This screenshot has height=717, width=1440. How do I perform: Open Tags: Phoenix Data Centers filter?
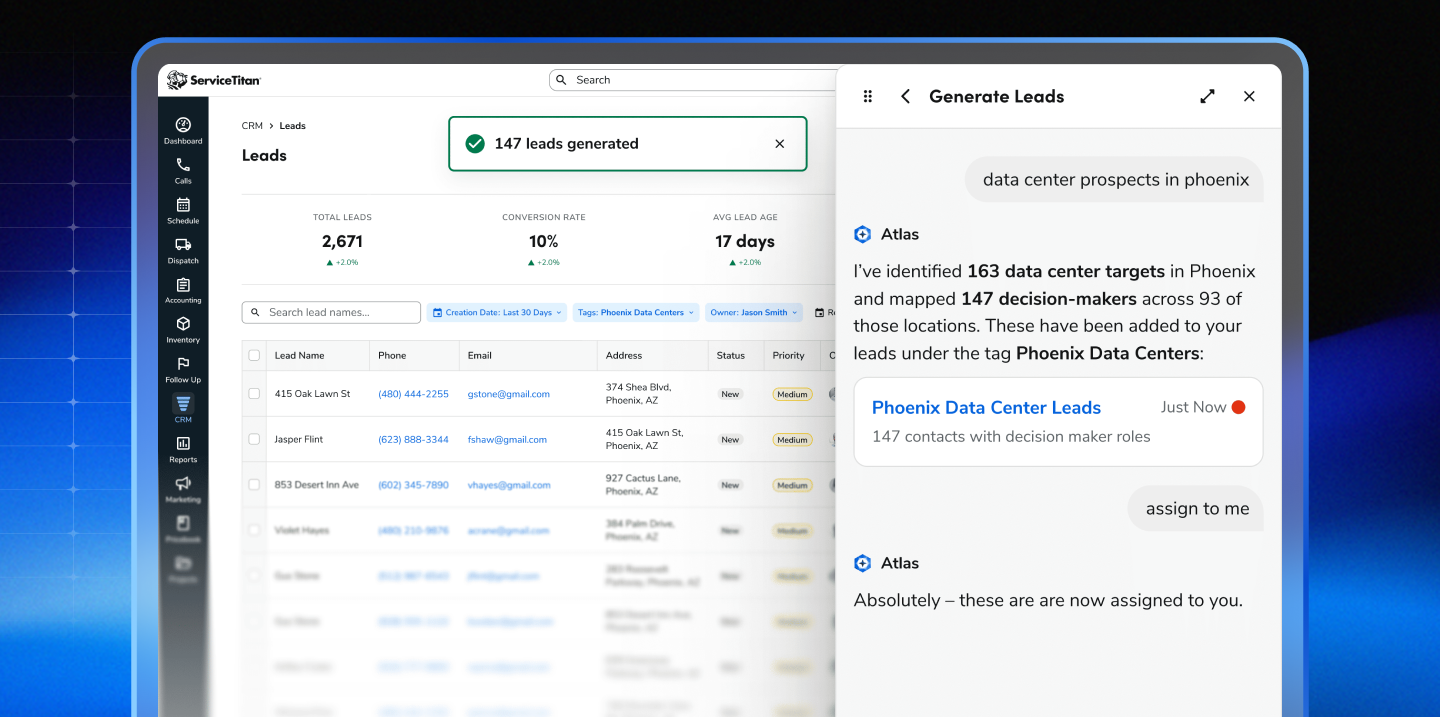pyautogui.click(x=636, y=312)
